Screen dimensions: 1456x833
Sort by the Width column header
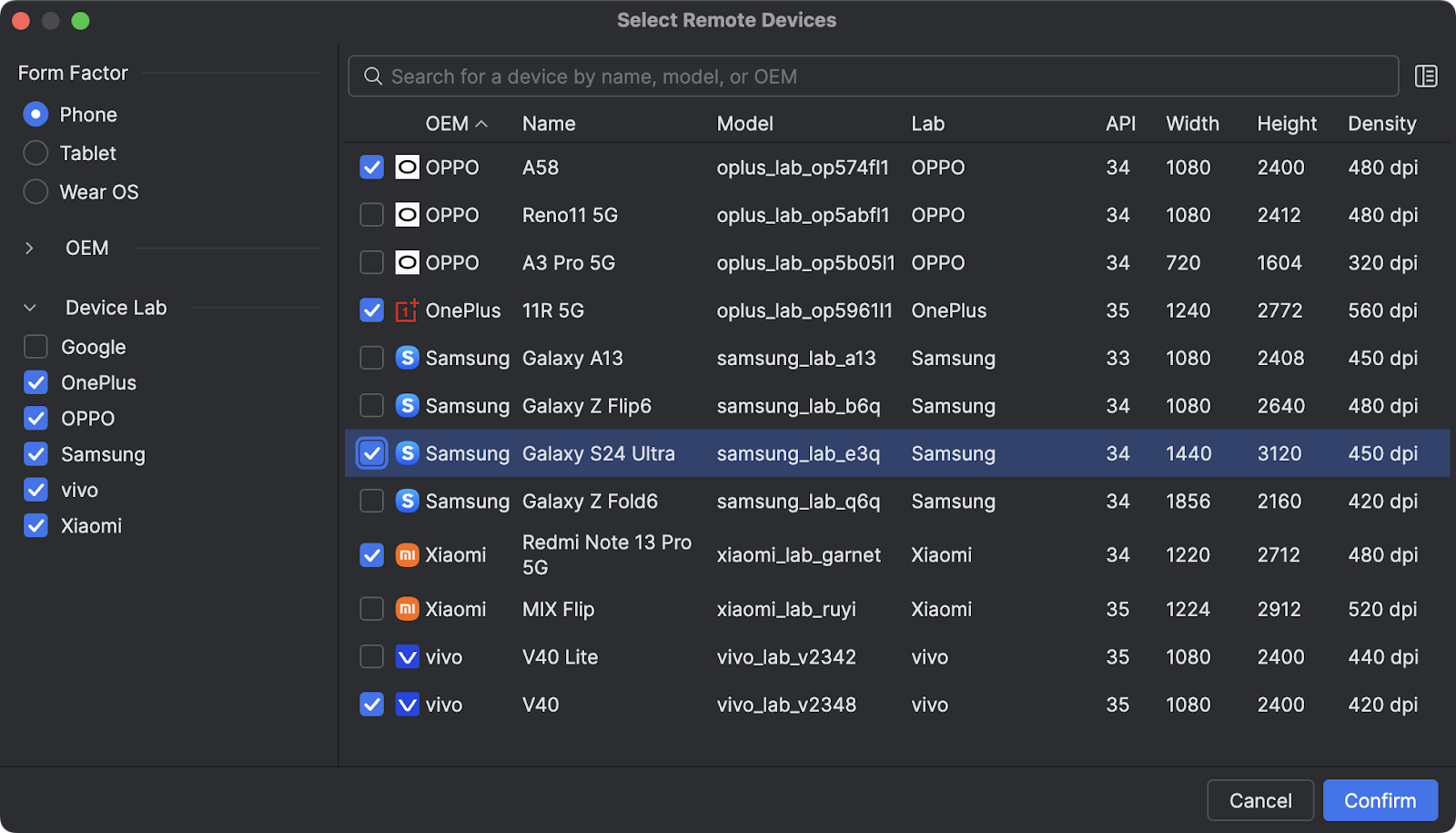[1192, 124]
